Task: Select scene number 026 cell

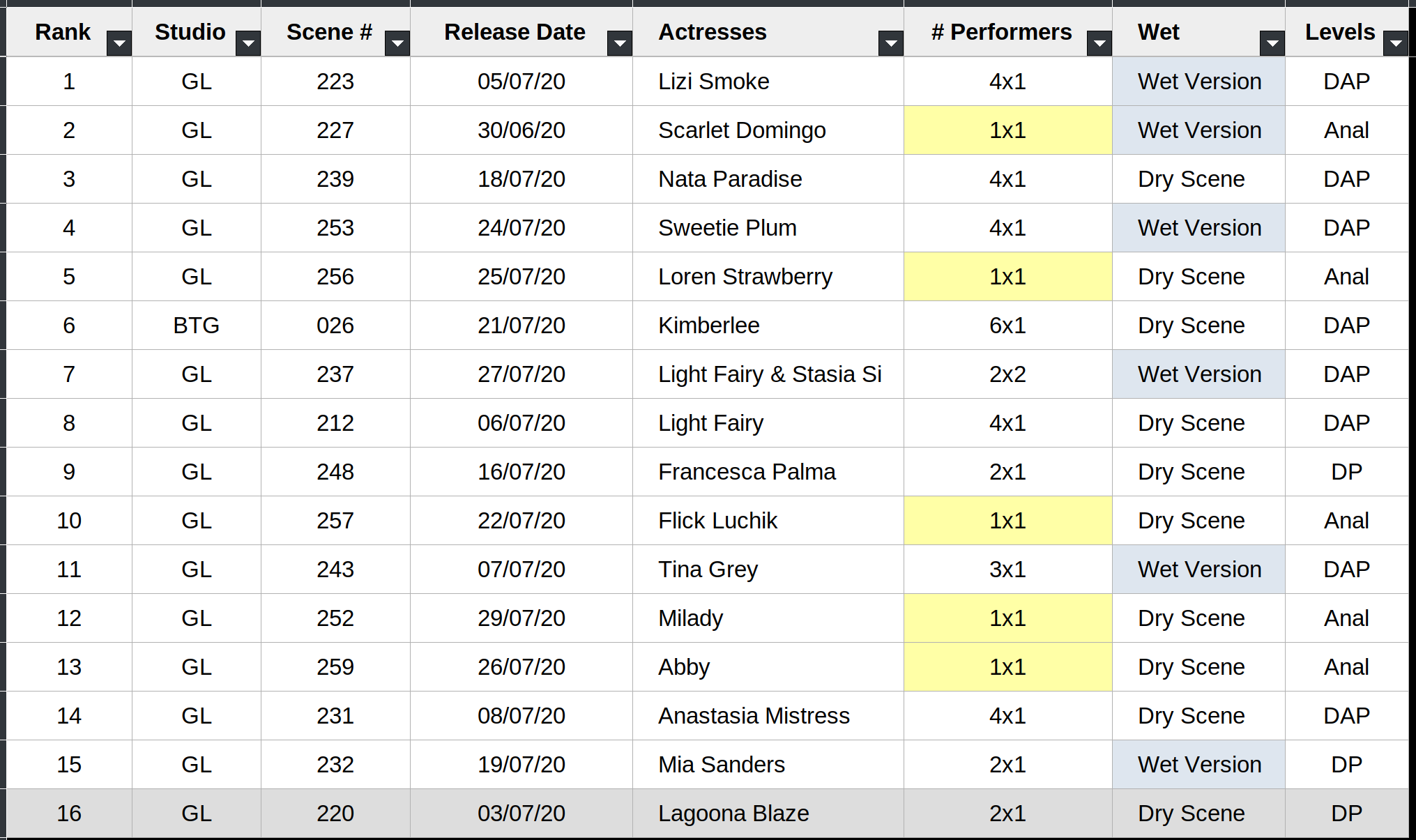Action: [x=335, y=326]
